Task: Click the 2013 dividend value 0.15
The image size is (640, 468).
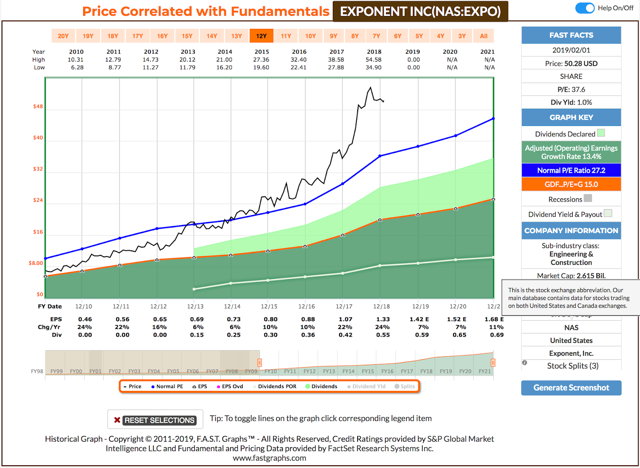Action: [x=197, y=335]
